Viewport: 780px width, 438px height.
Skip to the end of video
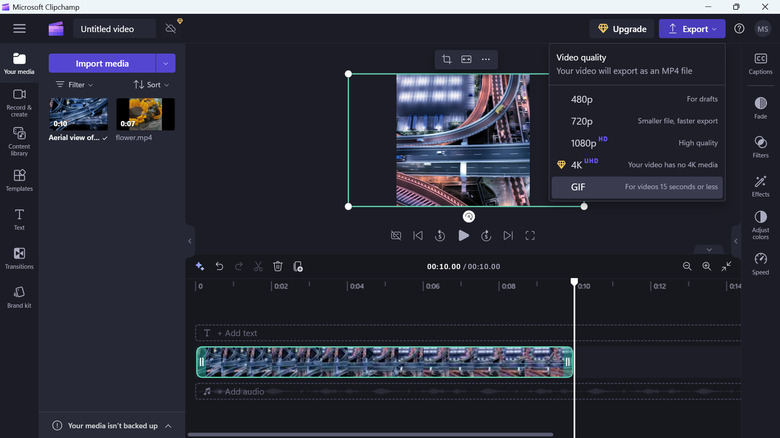508,235
